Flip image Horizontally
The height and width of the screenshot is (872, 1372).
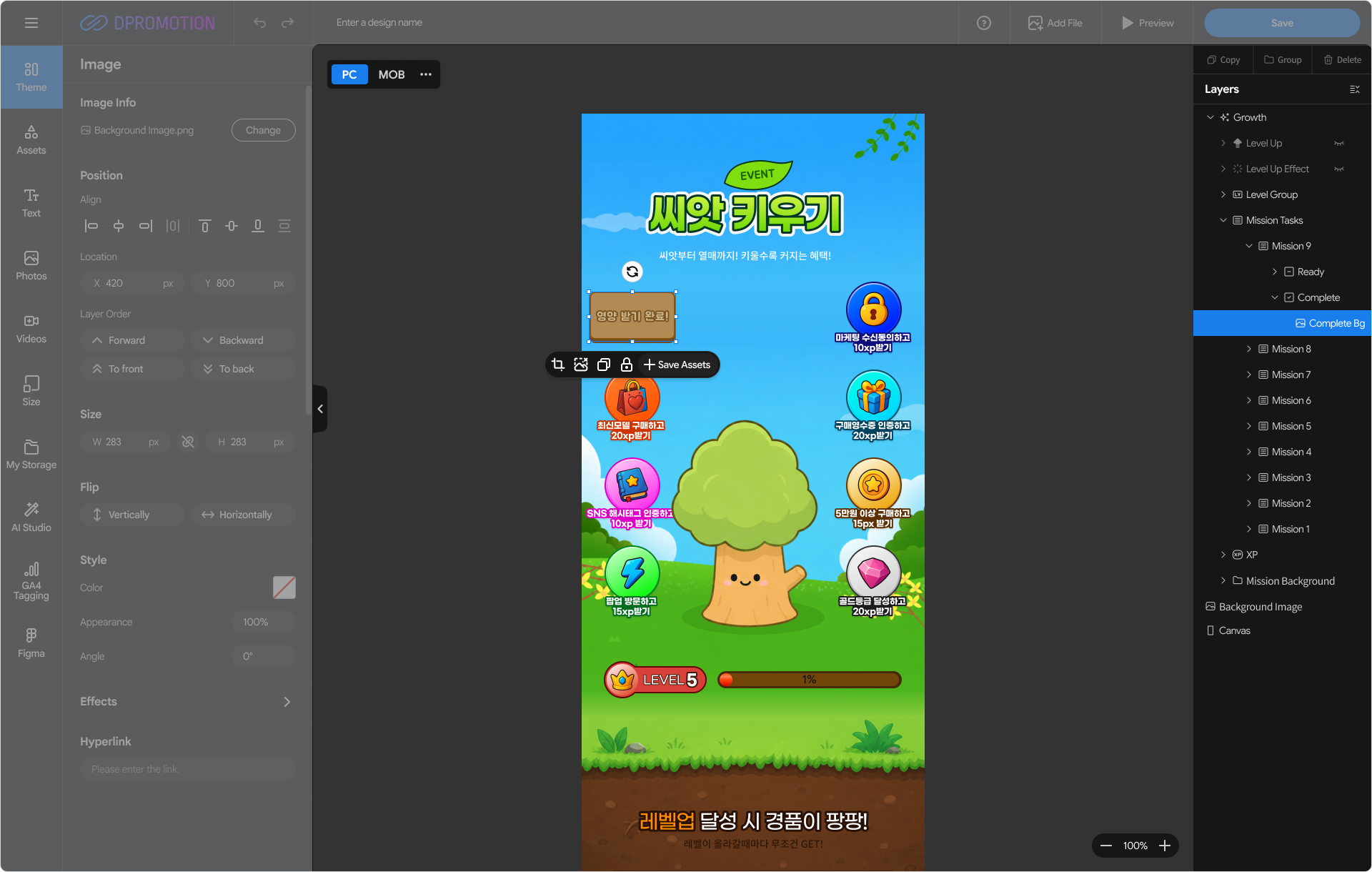243,515
